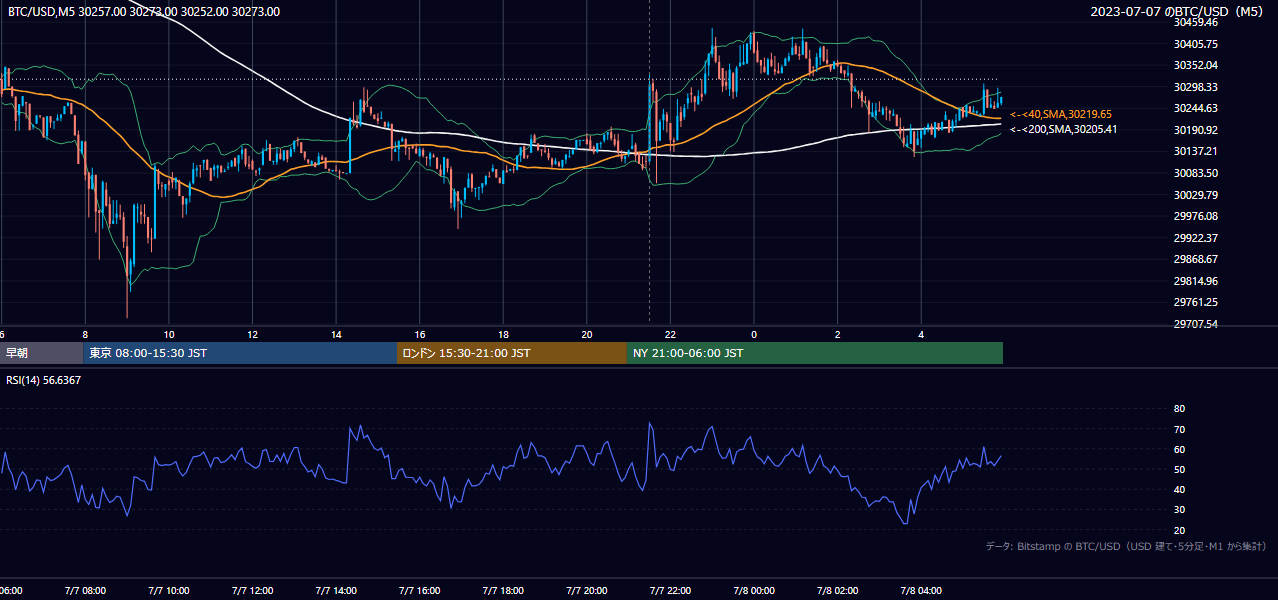The width and height of the screenshot is (1278, 600).
Task: Click price axis label 30083.50
Action: coord(1195,173)
